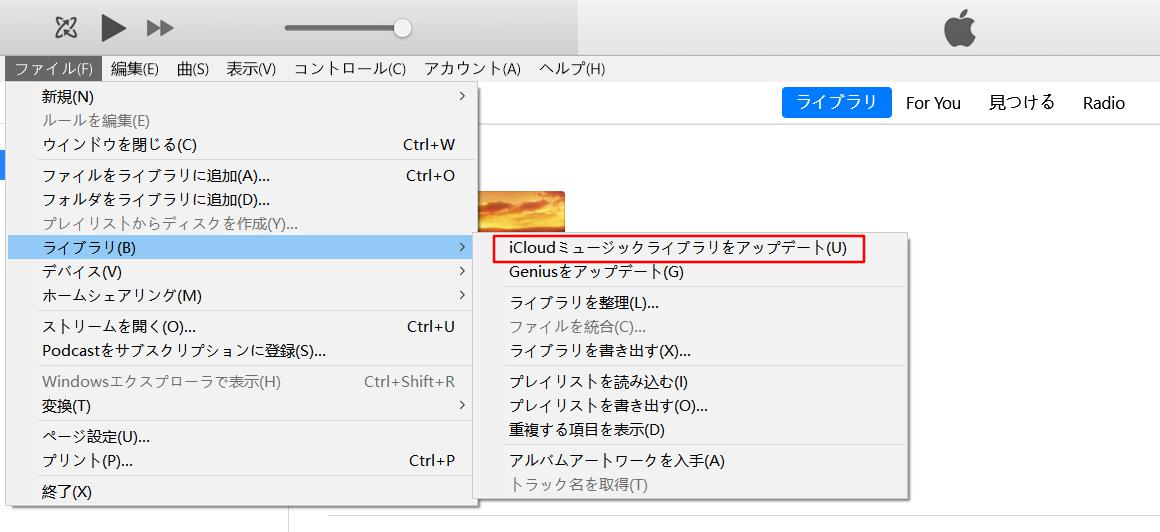Image resolution: width=1160 pixels, height=532 pixels.
Task: Click the Play button
Action: [x=113, y=28]
